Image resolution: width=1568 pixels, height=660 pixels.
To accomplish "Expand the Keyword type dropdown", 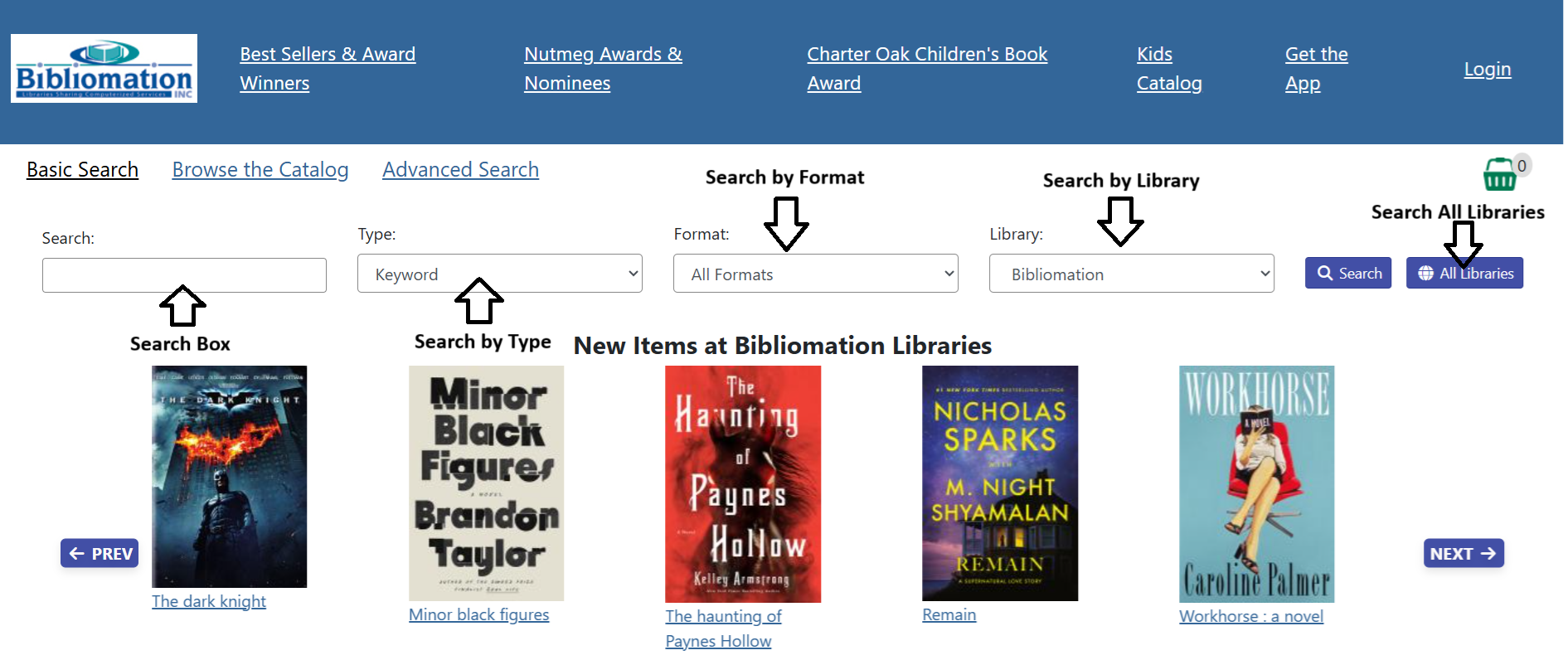I will (499, 274).
